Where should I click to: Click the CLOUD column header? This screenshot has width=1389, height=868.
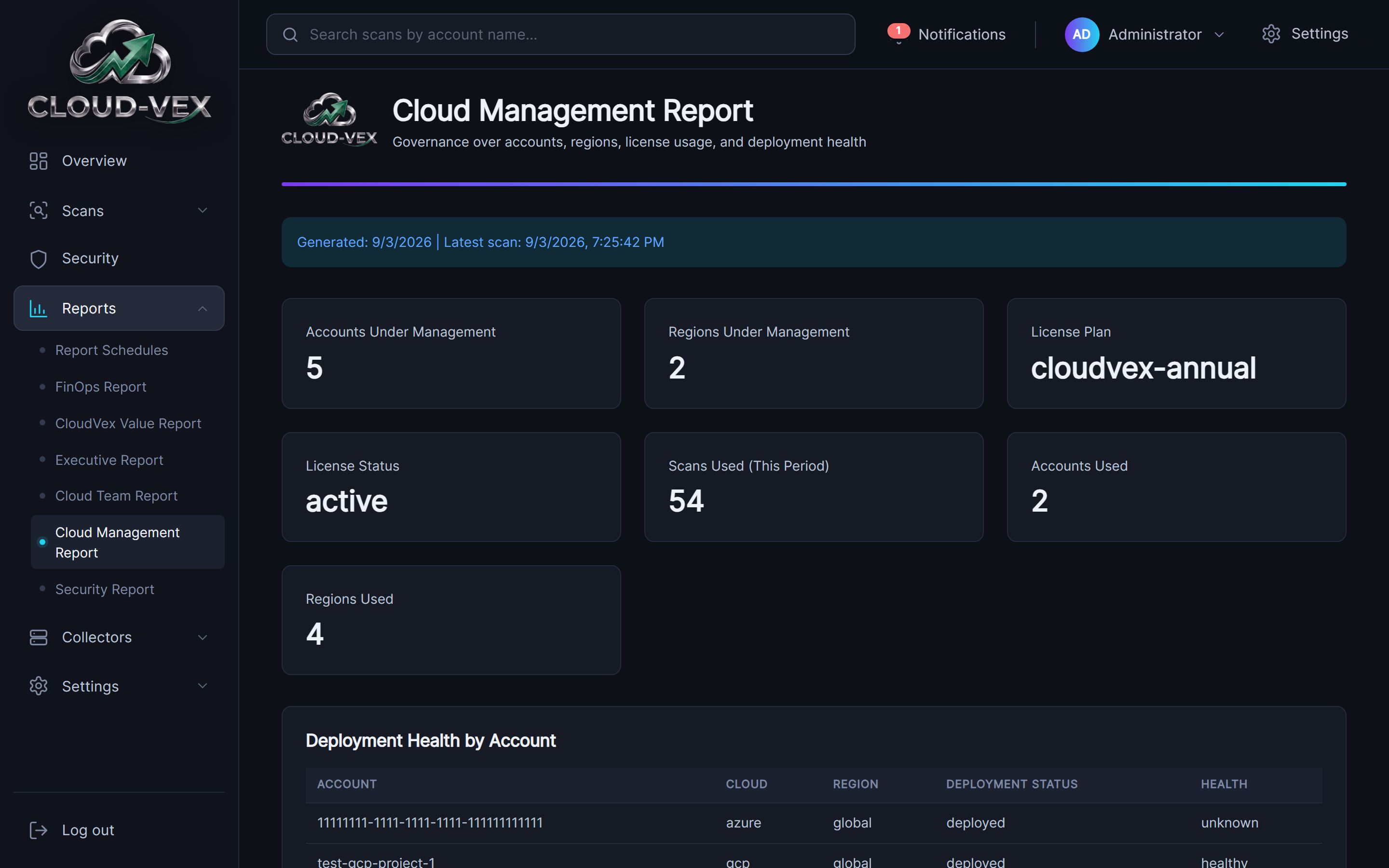(x=746, y=784)
